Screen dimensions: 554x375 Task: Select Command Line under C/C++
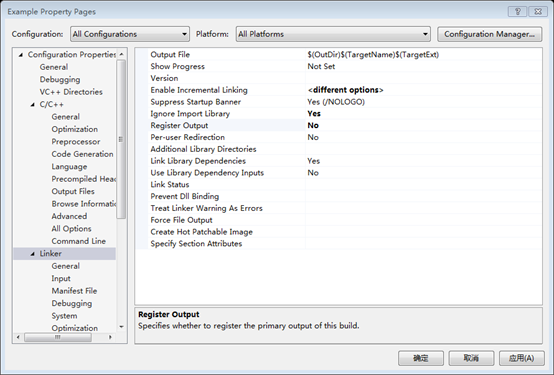[x=78, y=241]
